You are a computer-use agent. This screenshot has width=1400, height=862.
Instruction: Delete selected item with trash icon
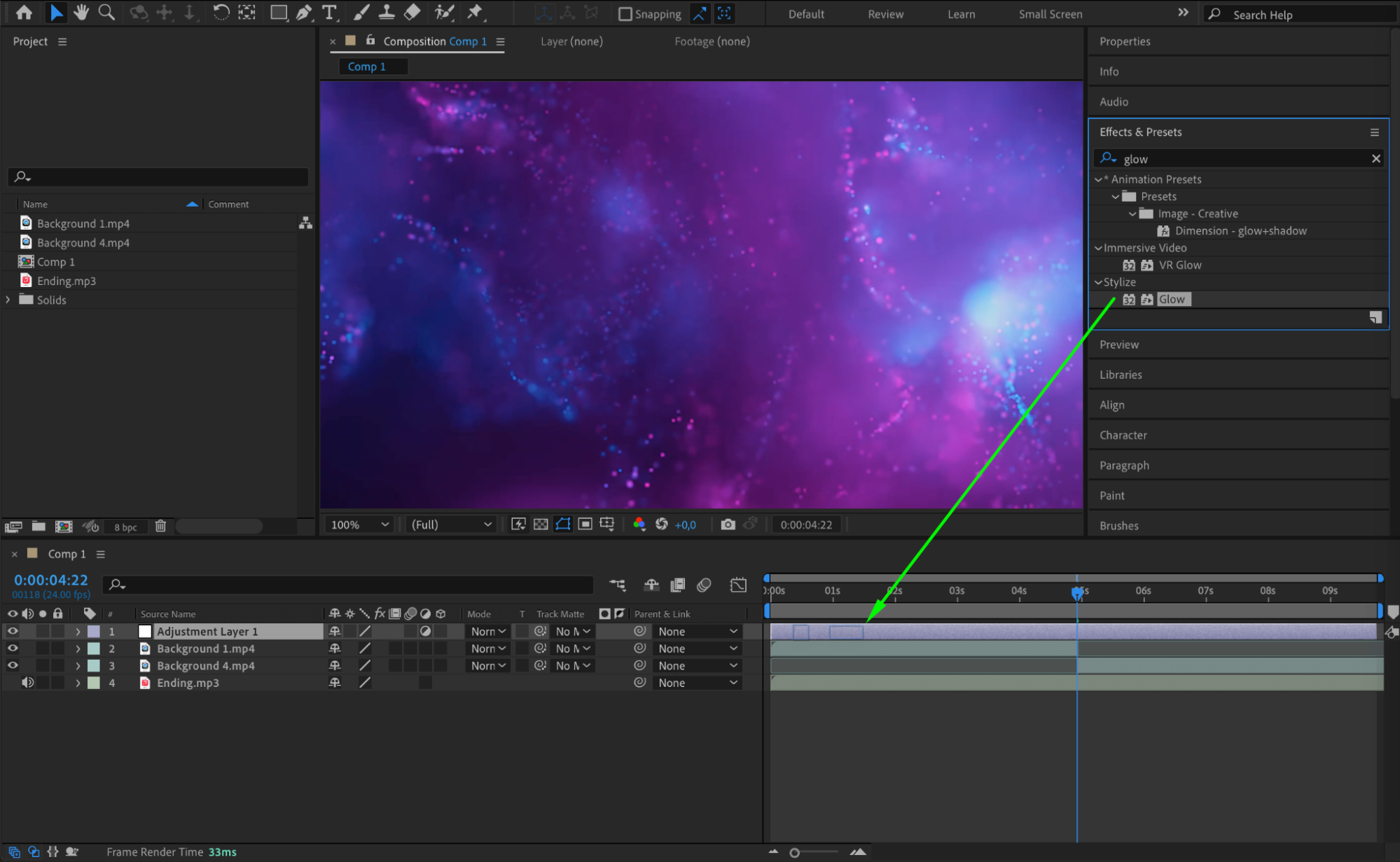(x=160, y=526)
